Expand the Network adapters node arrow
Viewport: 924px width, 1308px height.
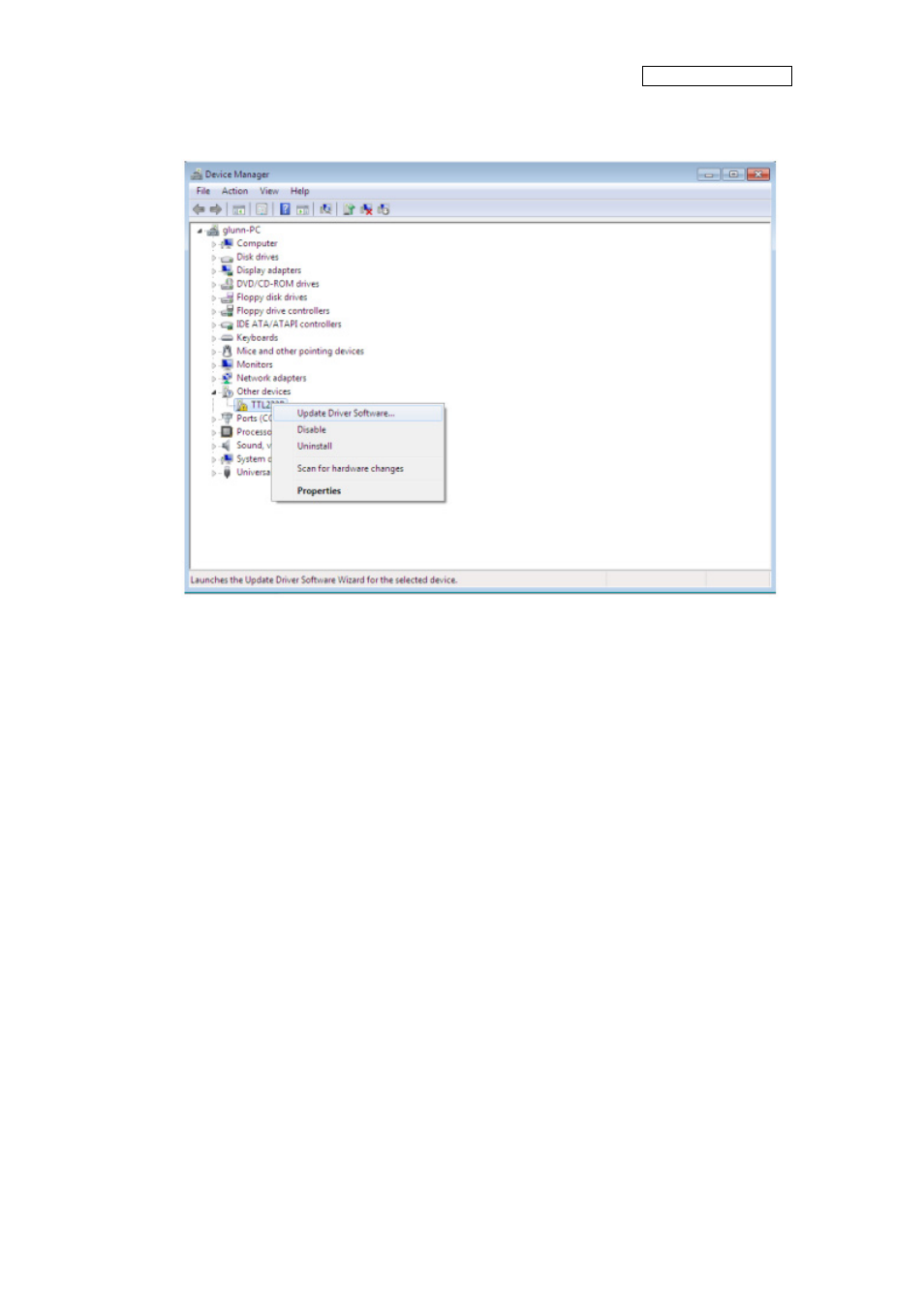click(x=214, y=379)
